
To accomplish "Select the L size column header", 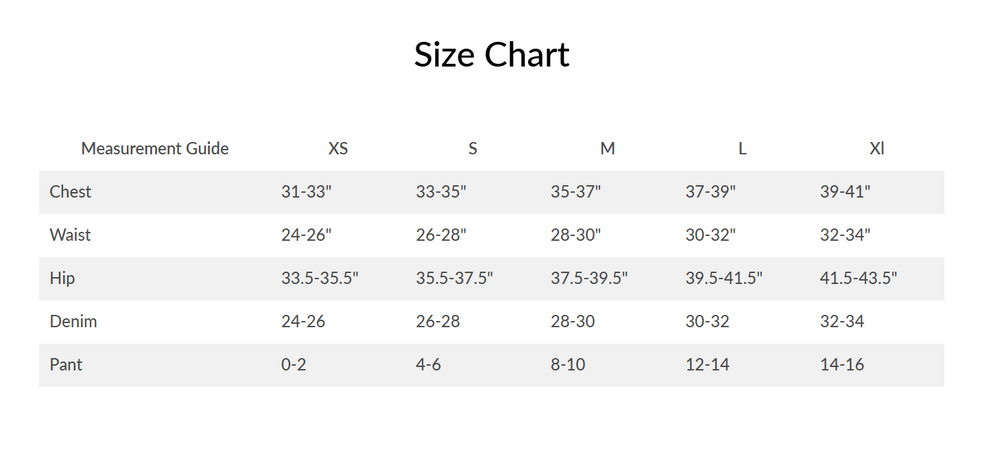I will tap(742, 149).
